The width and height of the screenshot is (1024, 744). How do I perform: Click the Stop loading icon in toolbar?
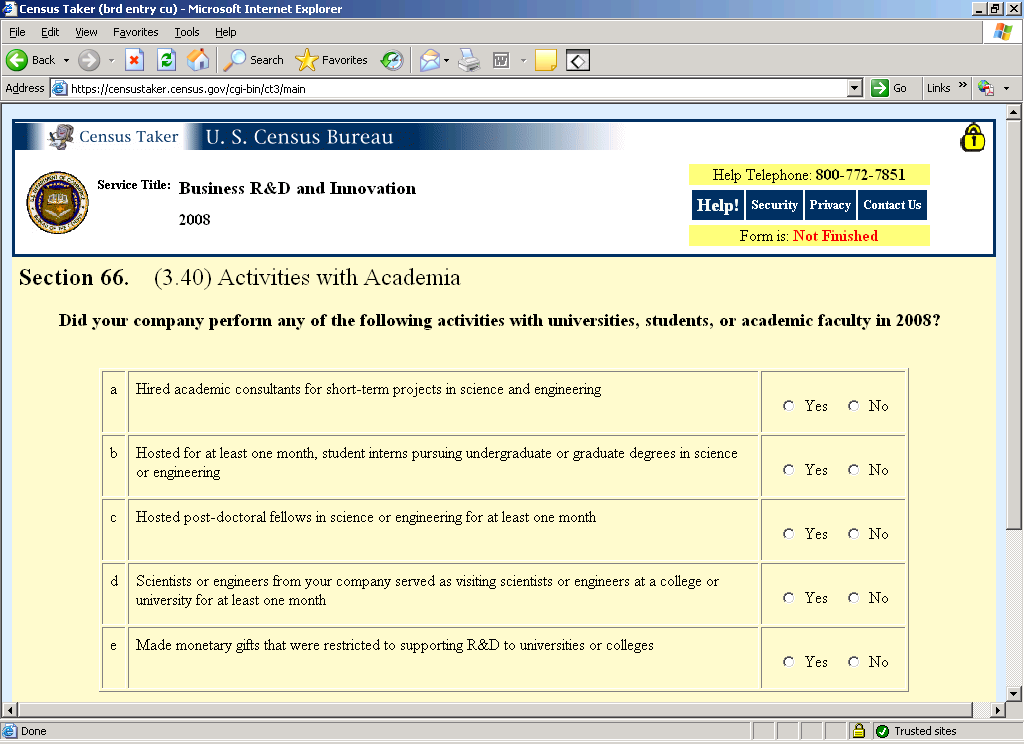click(x=134, y=60)
